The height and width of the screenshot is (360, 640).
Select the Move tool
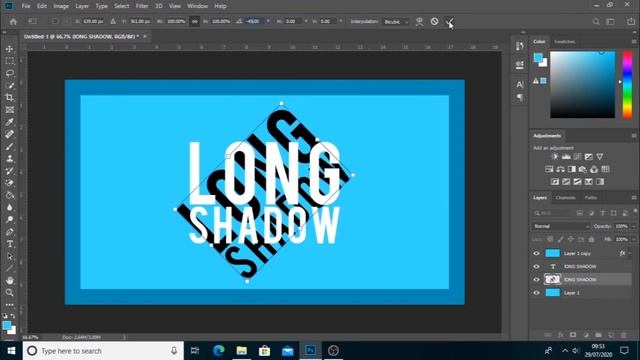click(x=9, y=49)
